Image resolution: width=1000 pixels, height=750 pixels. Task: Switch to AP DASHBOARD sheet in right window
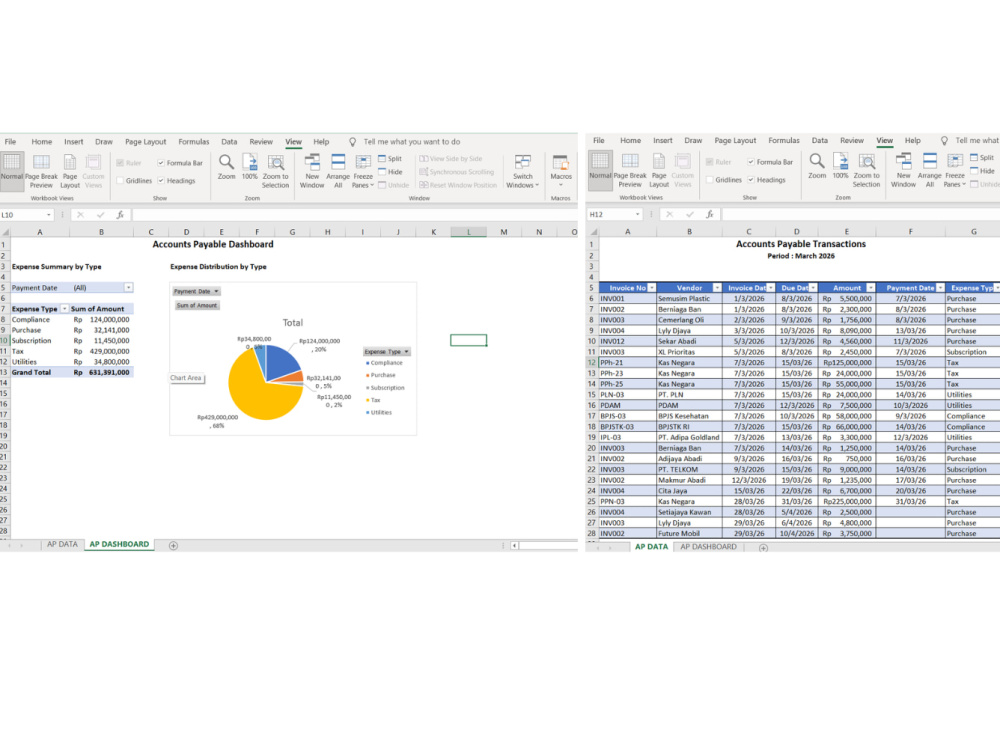tap(708, 547)
